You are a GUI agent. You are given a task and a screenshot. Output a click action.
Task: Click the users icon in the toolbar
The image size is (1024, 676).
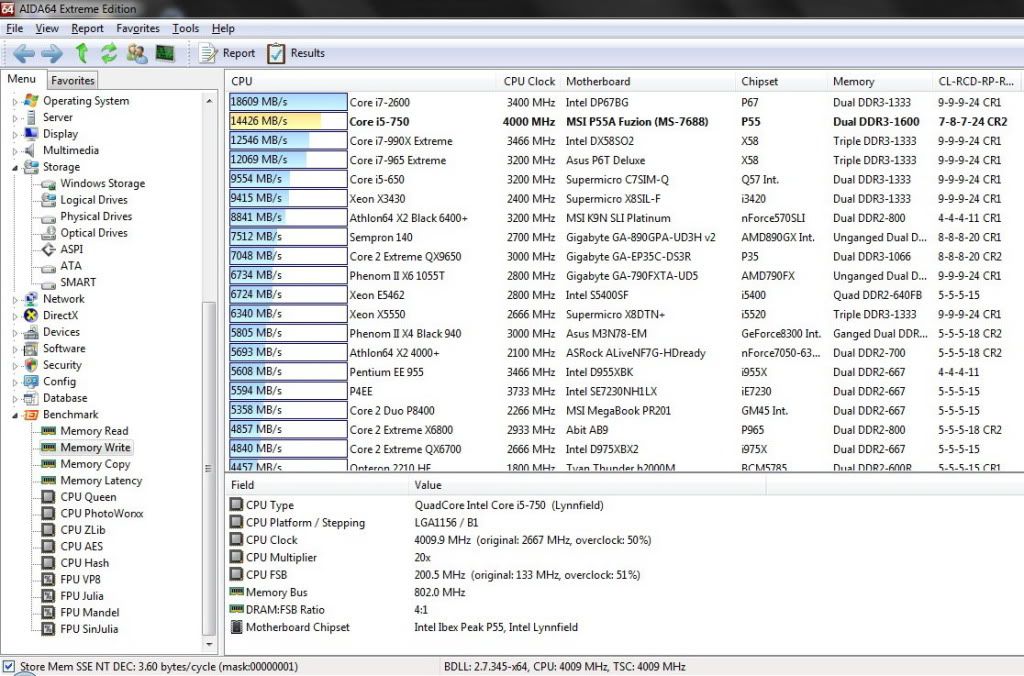pos(136,53)
